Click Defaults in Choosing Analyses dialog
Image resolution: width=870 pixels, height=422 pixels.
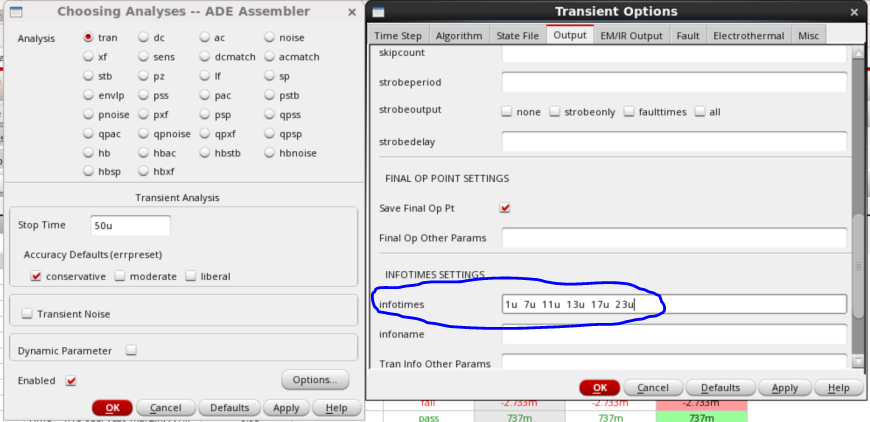pyautogui.click(x=229, y=408)
